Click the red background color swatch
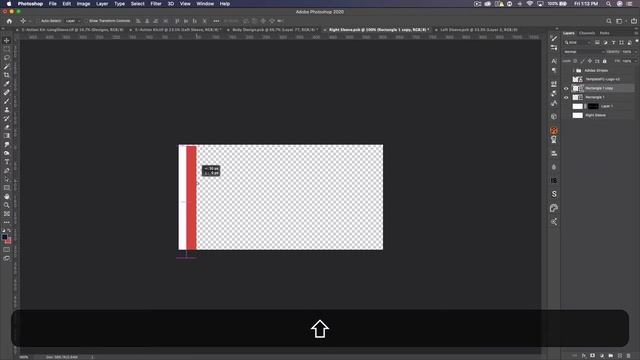Viewport: 640px width, 360px height. point(8,241)
